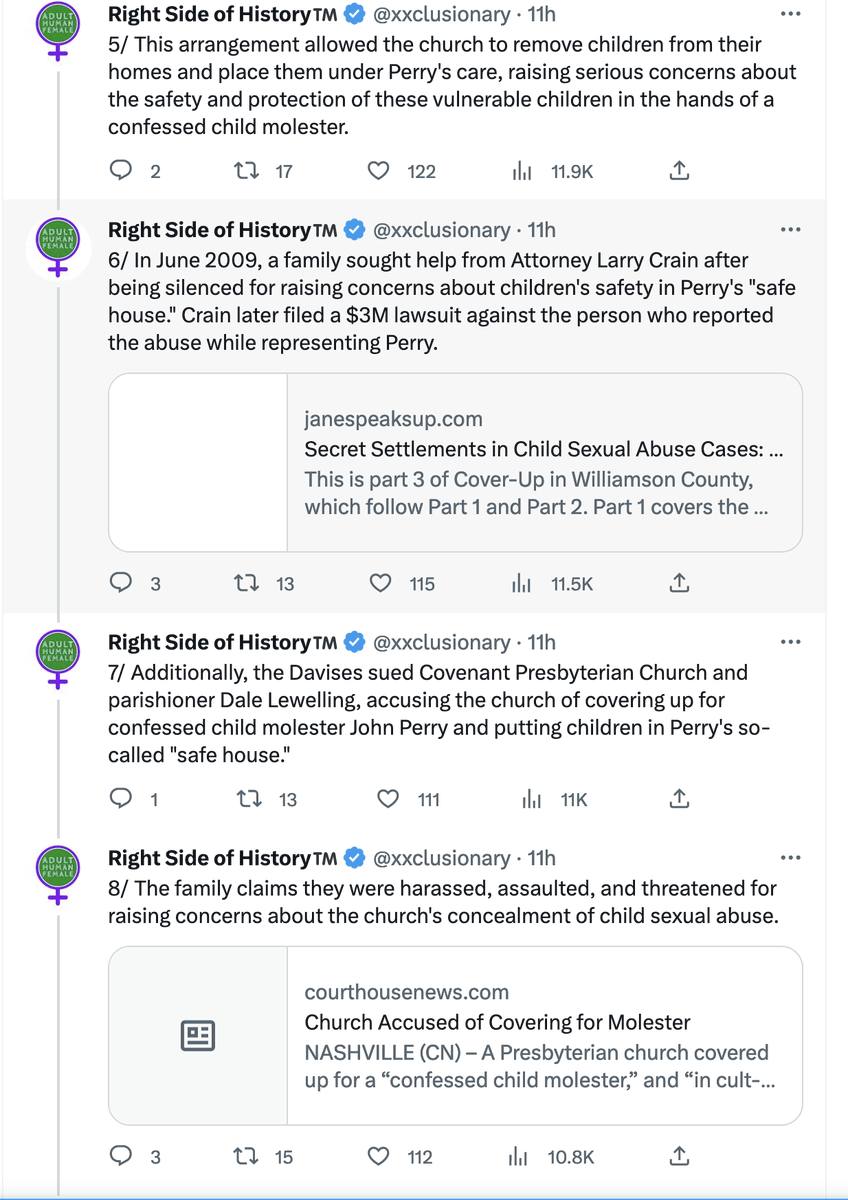The image size is (848, 1200).
Task: View analytics for the 6/ tweet
Action: click(x=522, y=583)
